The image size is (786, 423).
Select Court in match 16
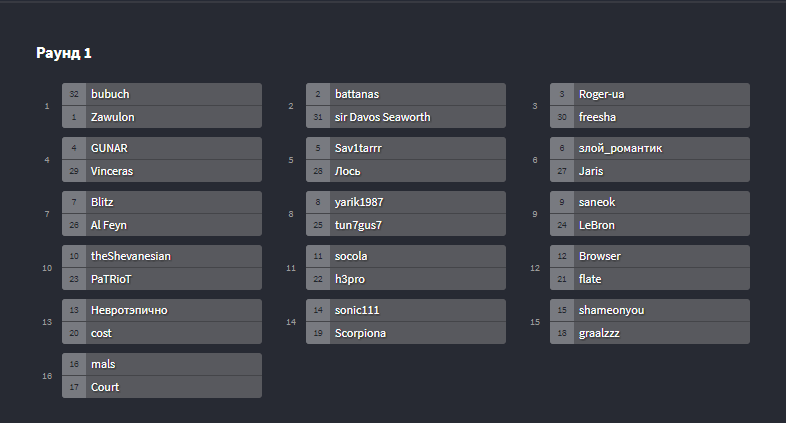(x=162, y=387)
